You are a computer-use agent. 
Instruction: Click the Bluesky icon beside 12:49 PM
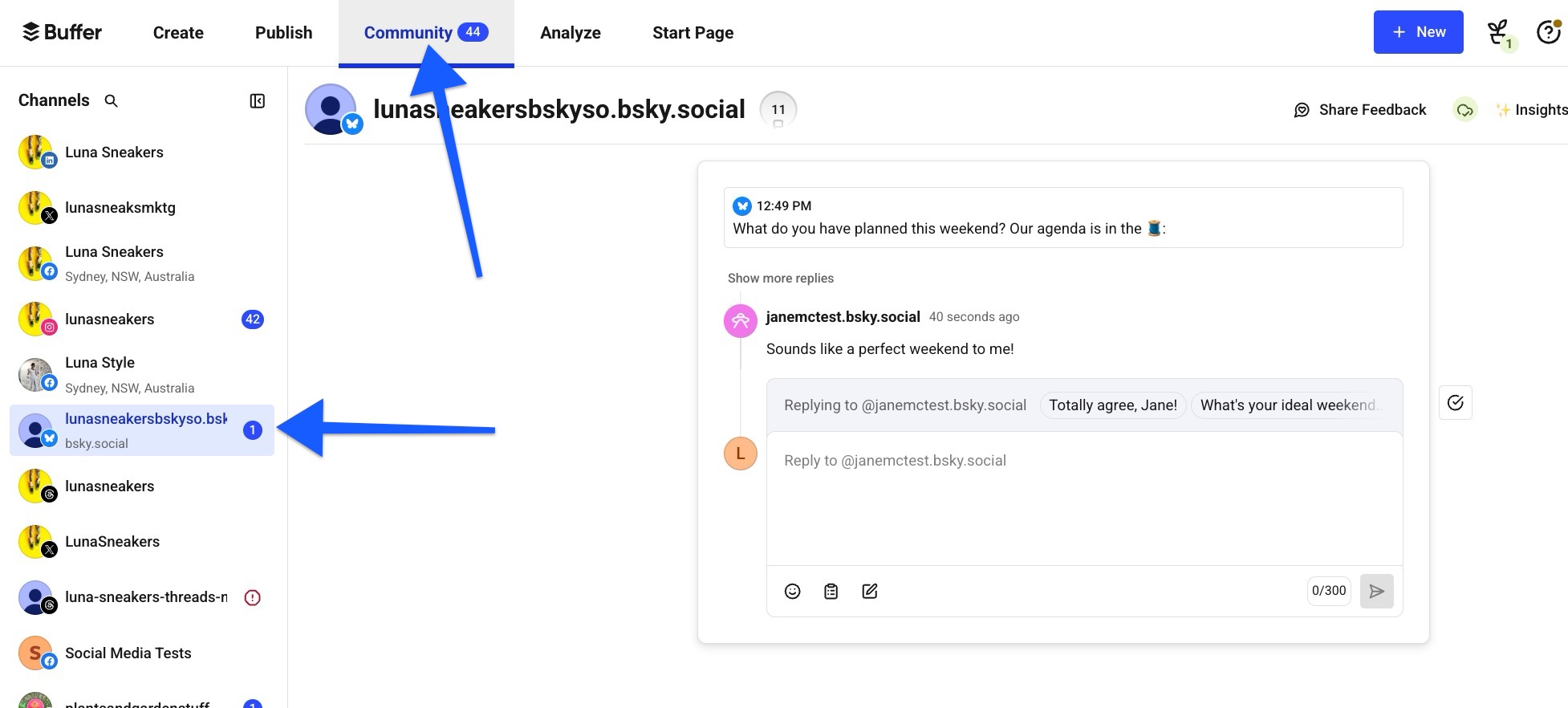742,206
